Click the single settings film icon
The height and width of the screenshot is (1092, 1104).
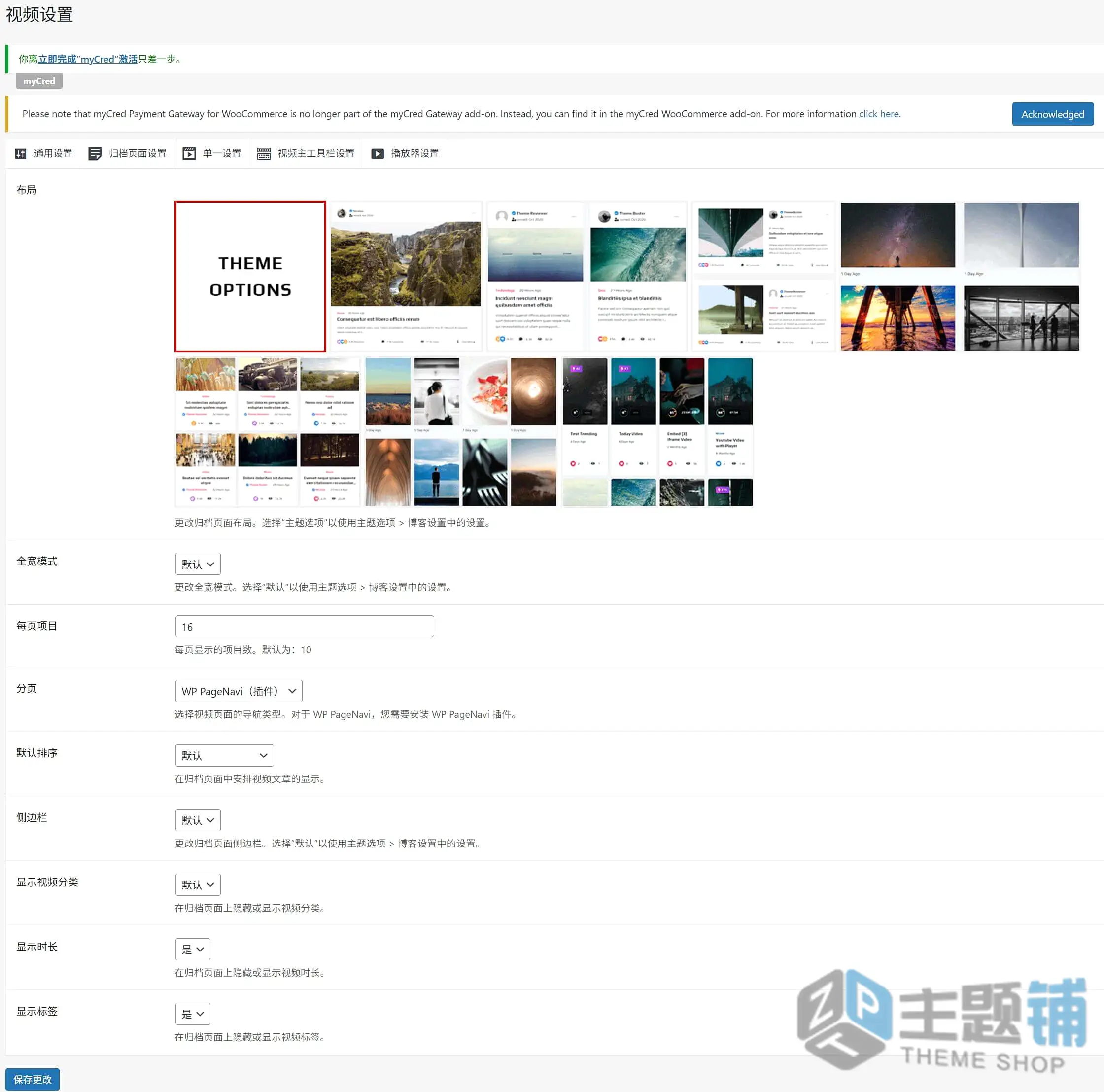189,153
